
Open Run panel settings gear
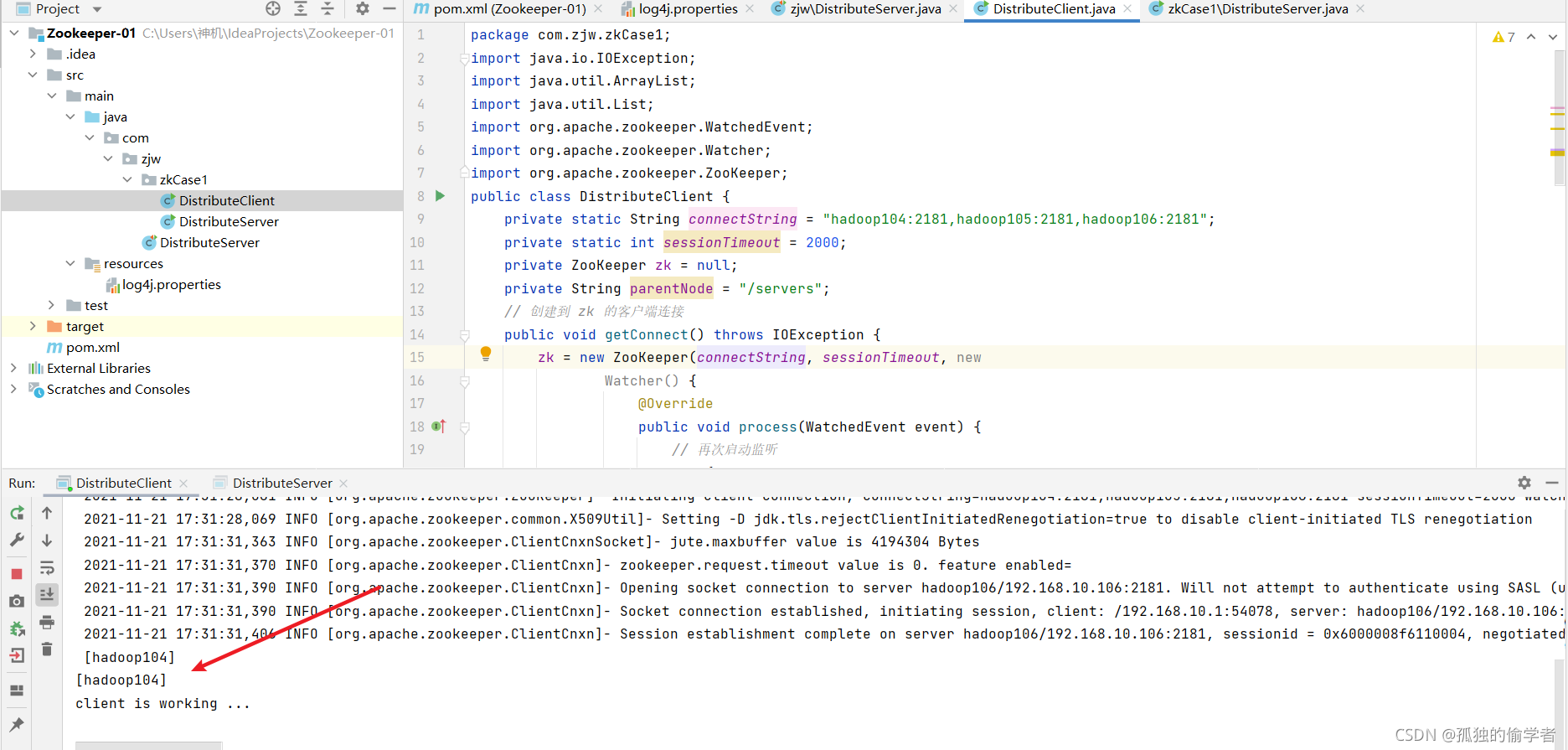tap(1524, 483)
